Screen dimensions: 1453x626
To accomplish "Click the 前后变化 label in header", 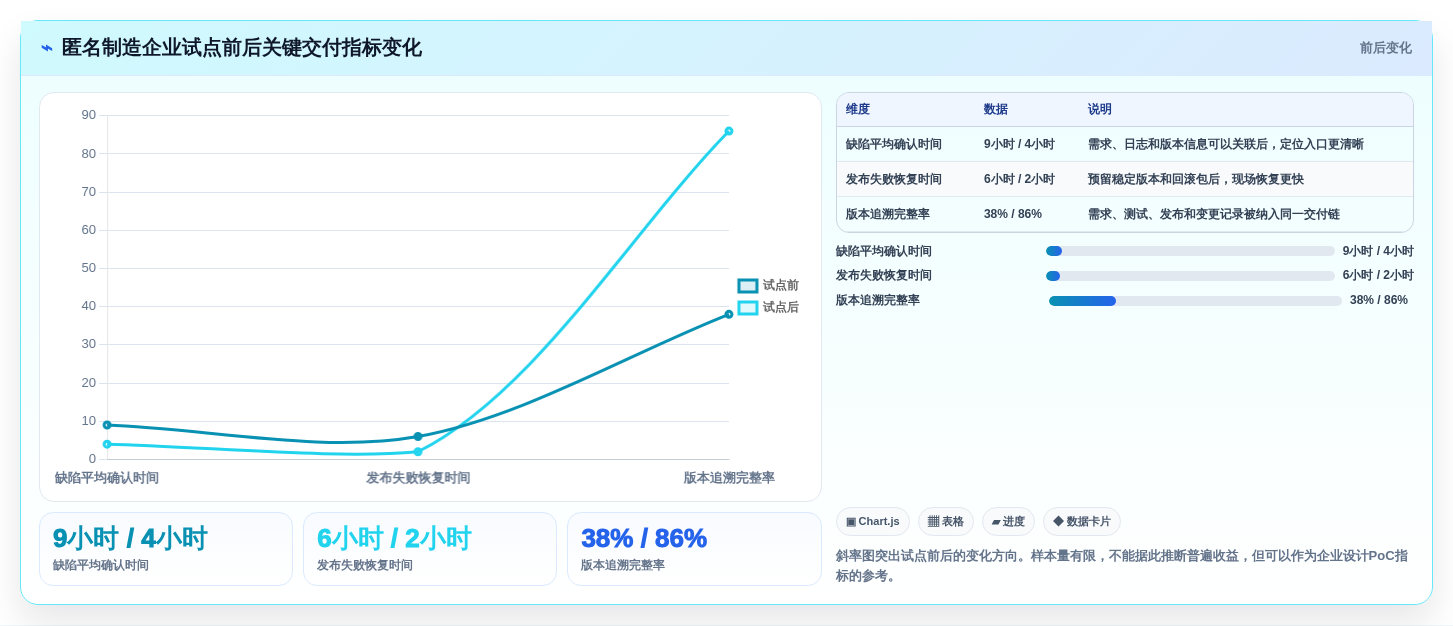I will (x=1385, y=48).
